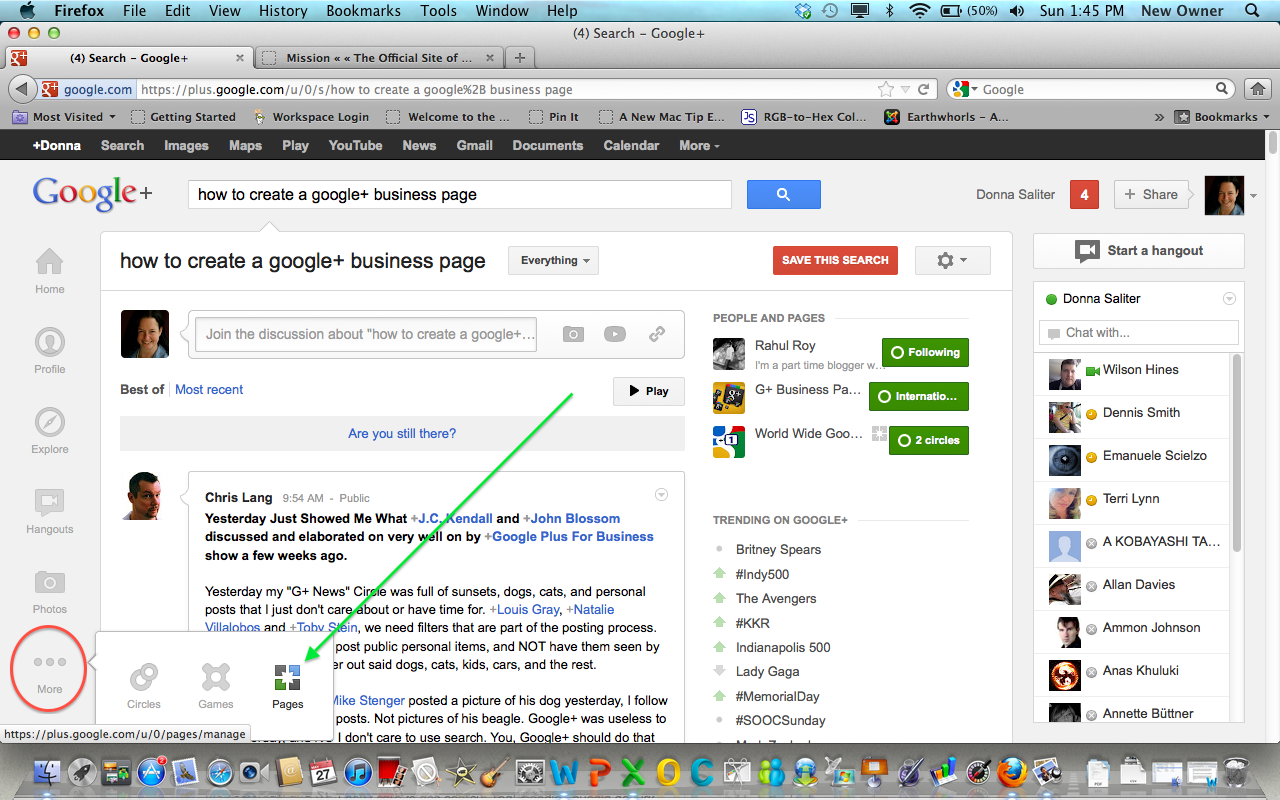This screenshot has width=1280, height=800.
Task: Attach a photo using camera icon
Action: click(573, 334)
